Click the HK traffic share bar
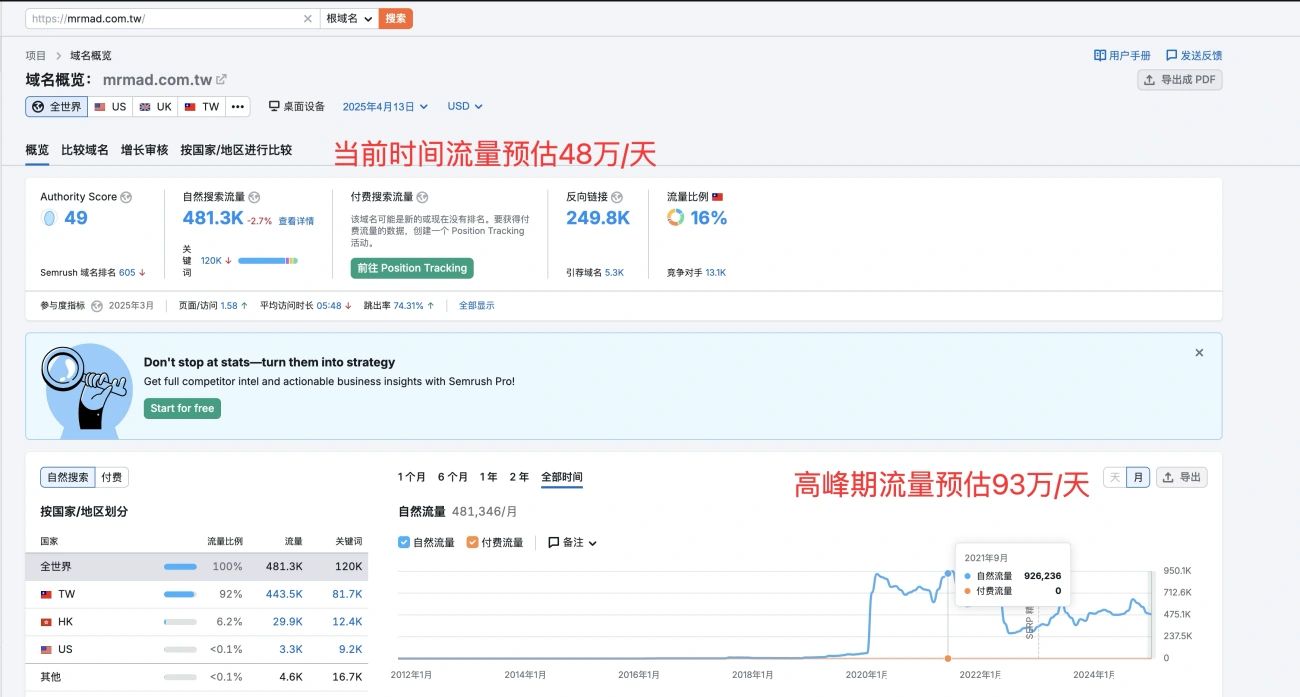 pos(180,622)
